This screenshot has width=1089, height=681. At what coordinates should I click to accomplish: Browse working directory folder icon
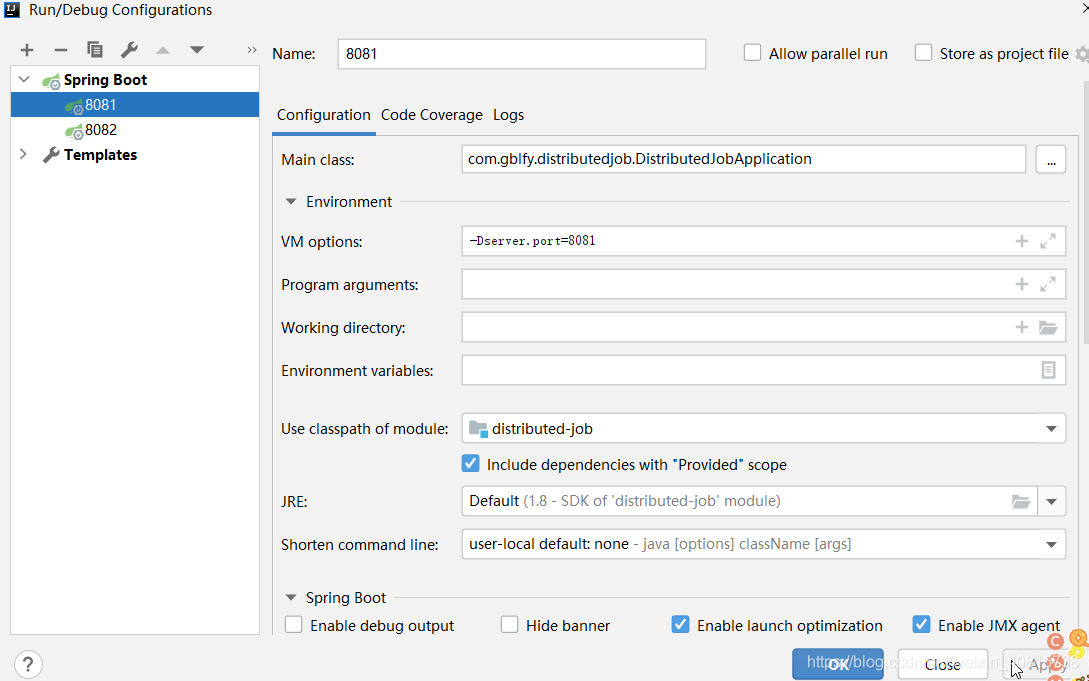click(1048, 327)
